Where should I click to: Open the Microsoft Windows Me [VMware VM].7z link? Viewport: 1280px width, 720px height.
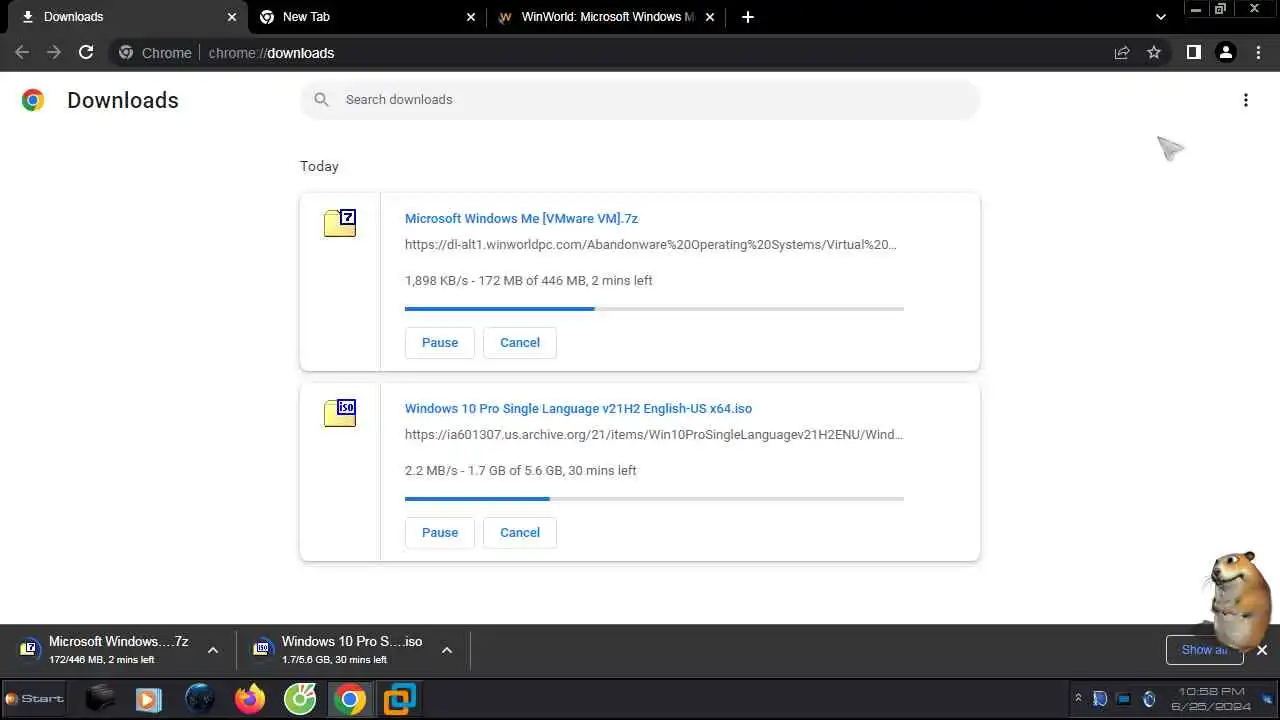(x=521, y=218)
